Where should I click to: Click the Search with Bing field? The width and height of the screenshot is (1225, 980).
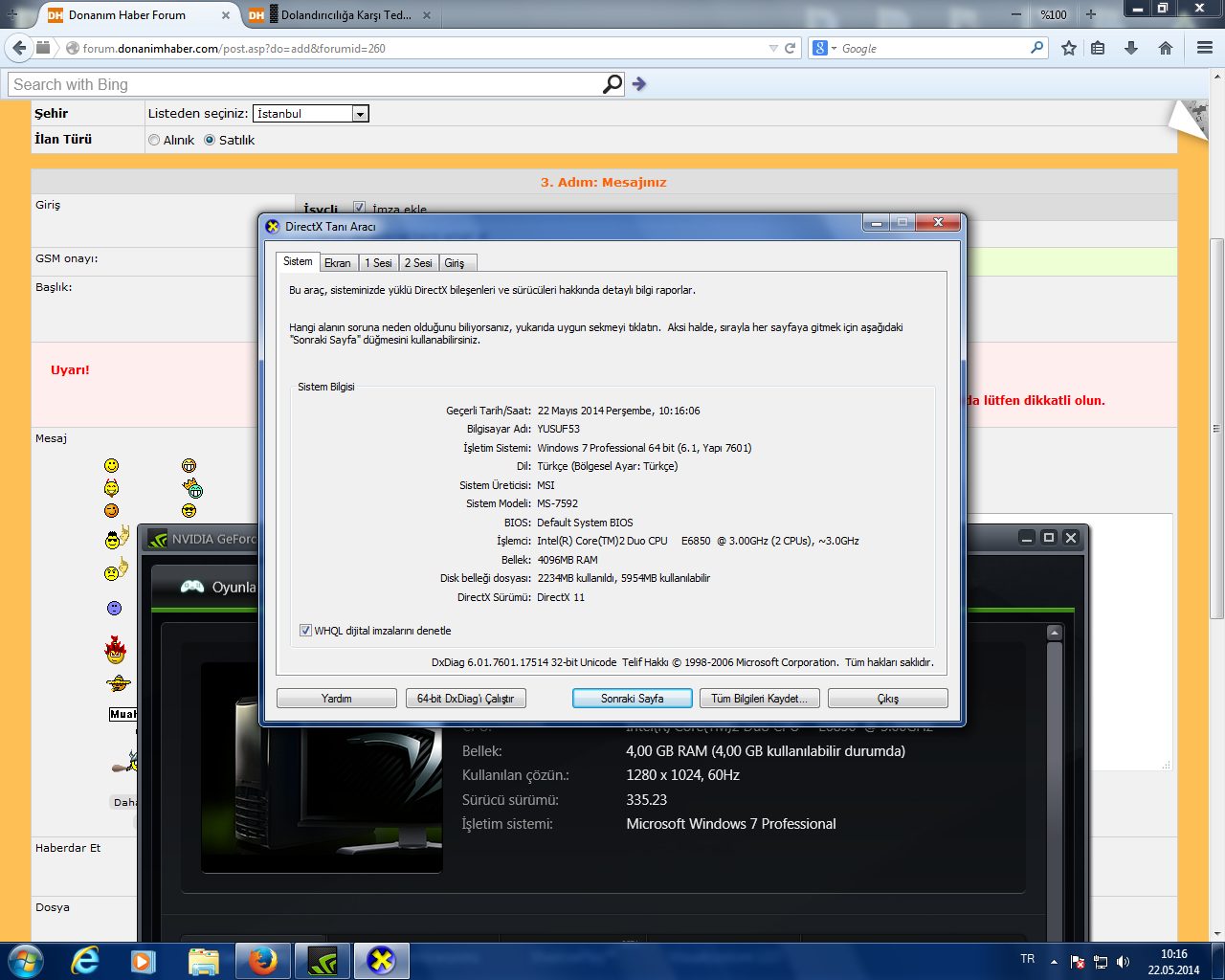tap(306, 84)
